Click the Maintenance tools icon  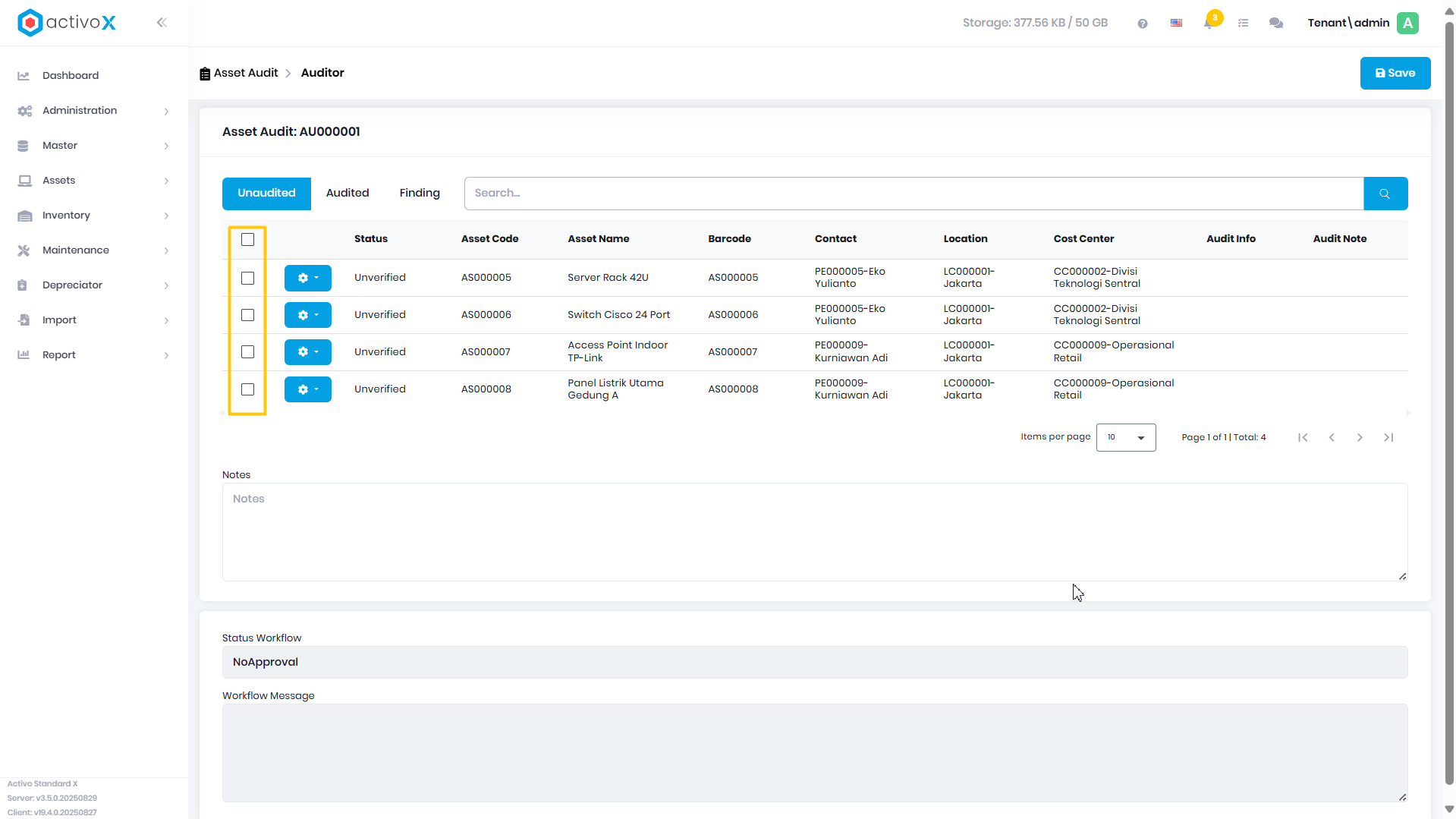click(x=24, y=250)
